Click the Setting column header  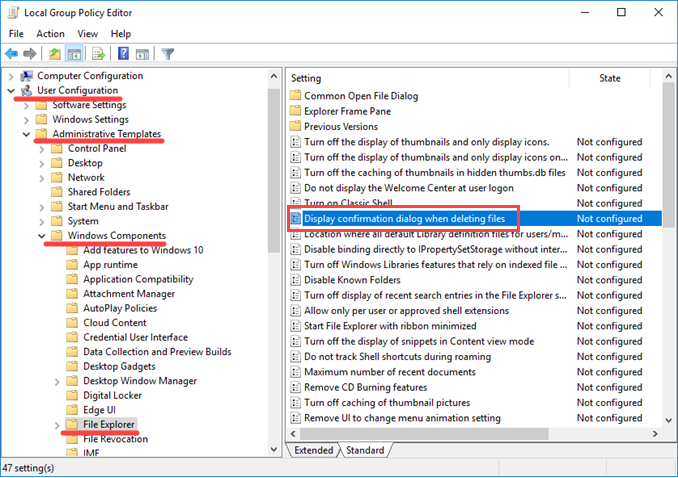[x=306, y=77]
